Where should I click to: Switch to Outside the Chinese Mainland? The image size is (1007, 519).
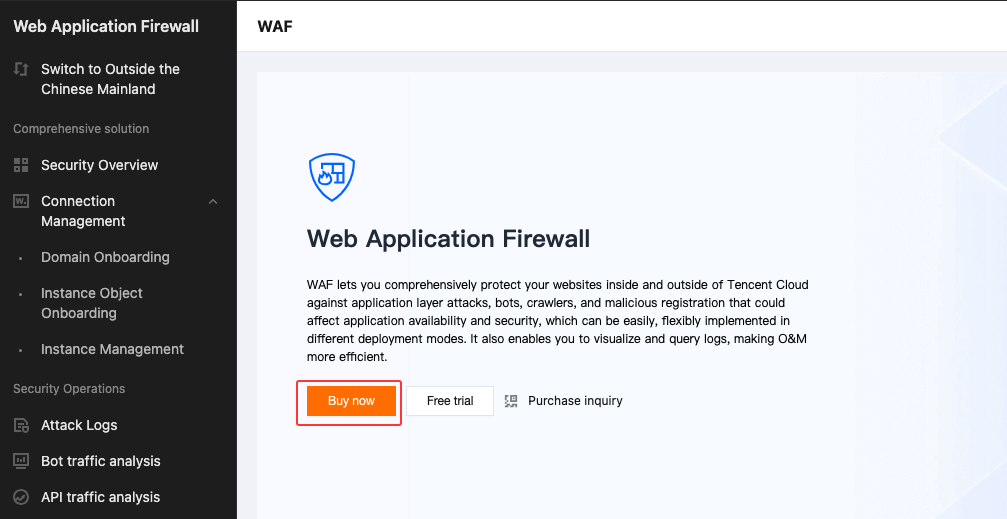pyautogui.click(x=110, y=79)
